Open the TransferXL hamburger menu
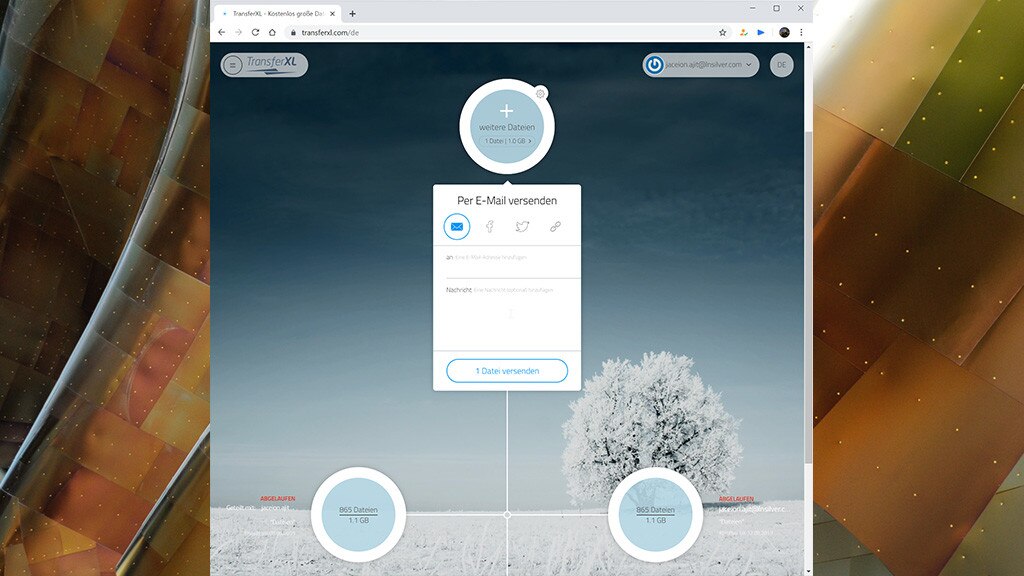1024x576 pixels. pos(232,63)
